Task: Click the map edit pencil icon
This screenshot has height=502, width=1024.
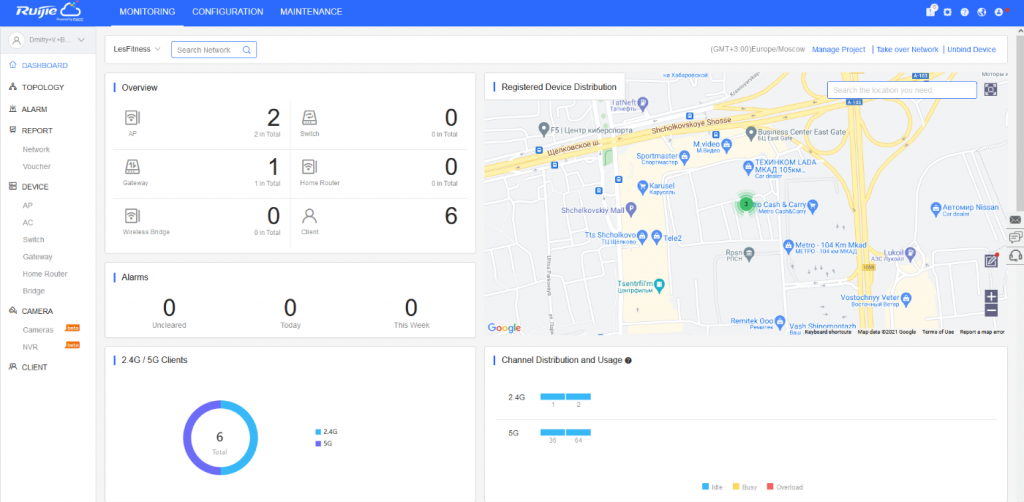Action: 991,261
